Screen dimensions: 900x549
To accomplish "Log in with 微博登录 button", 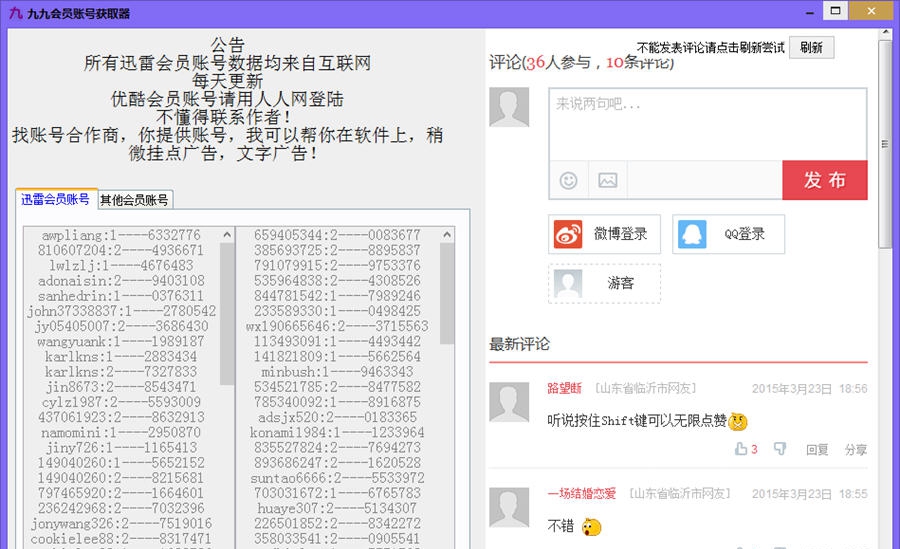I will 604,234.
